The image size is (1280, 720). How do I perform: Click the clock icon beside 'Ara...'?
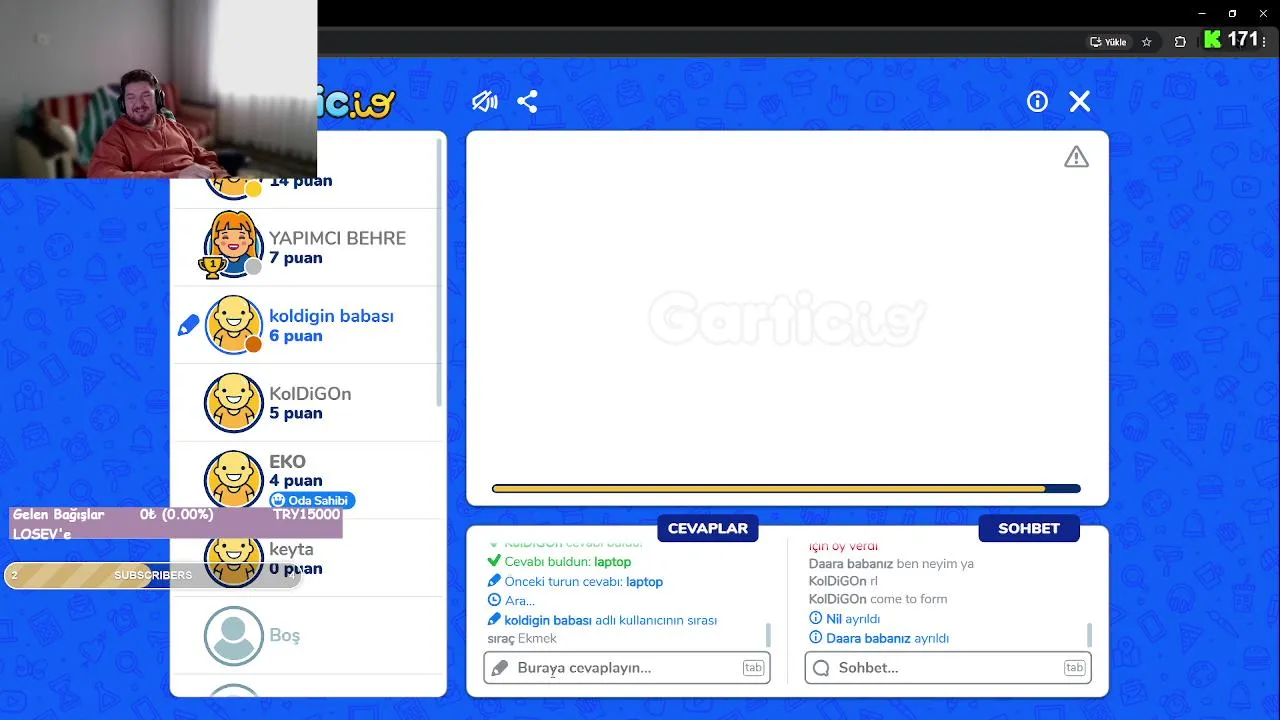coord(494,600)
